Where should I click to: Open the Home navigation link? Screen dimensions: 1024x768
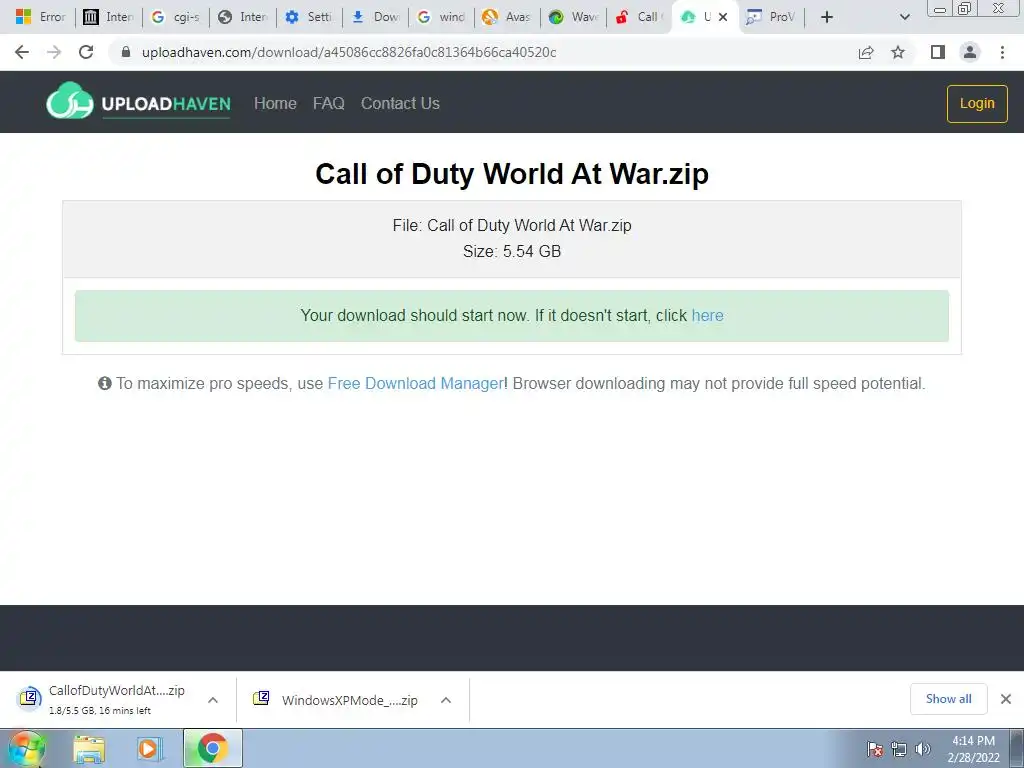275,103
